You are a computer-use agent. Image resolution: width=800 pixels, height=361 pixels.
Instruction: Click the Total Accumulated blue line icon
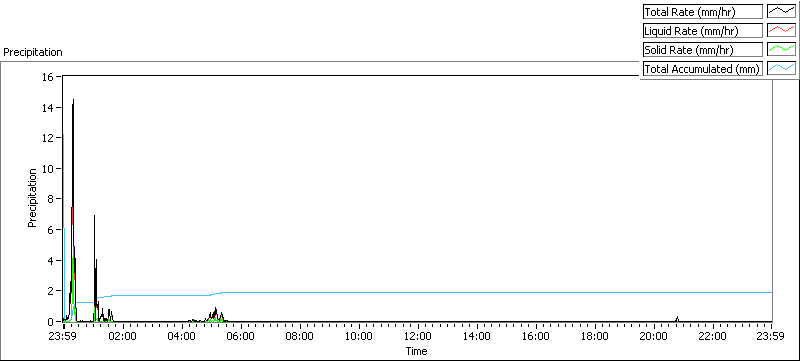tap(781, 68)
